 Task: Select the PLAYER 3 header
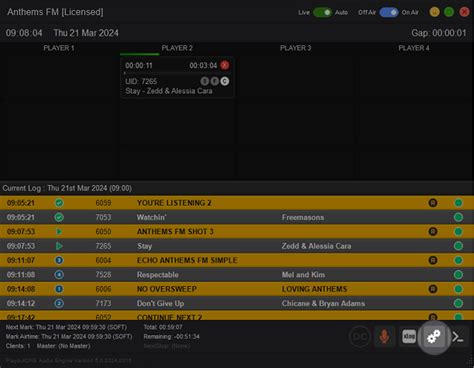[x=295, y=48]
